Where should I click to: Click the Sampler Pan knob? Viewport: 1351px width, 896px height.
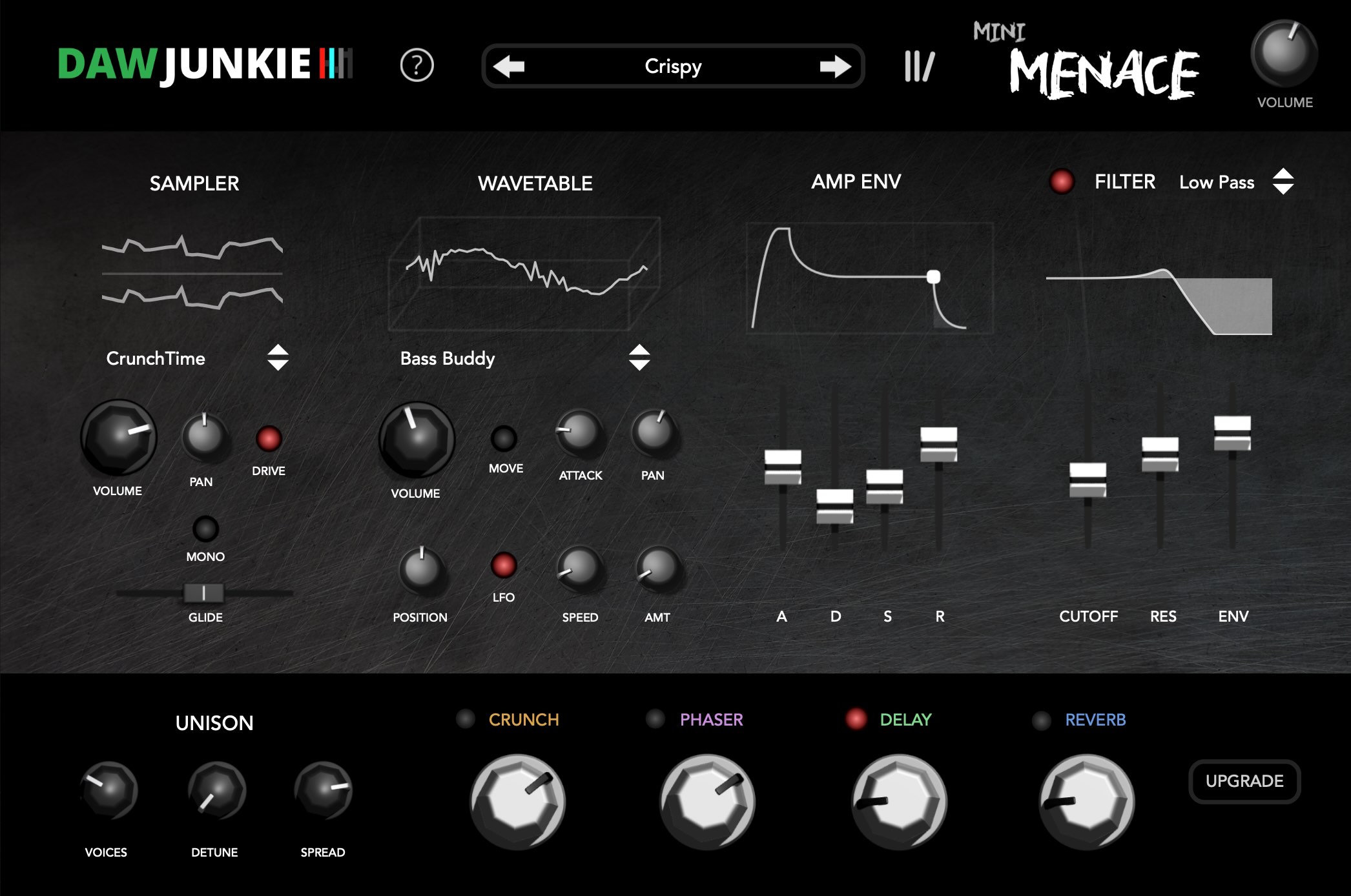[205, 436]
